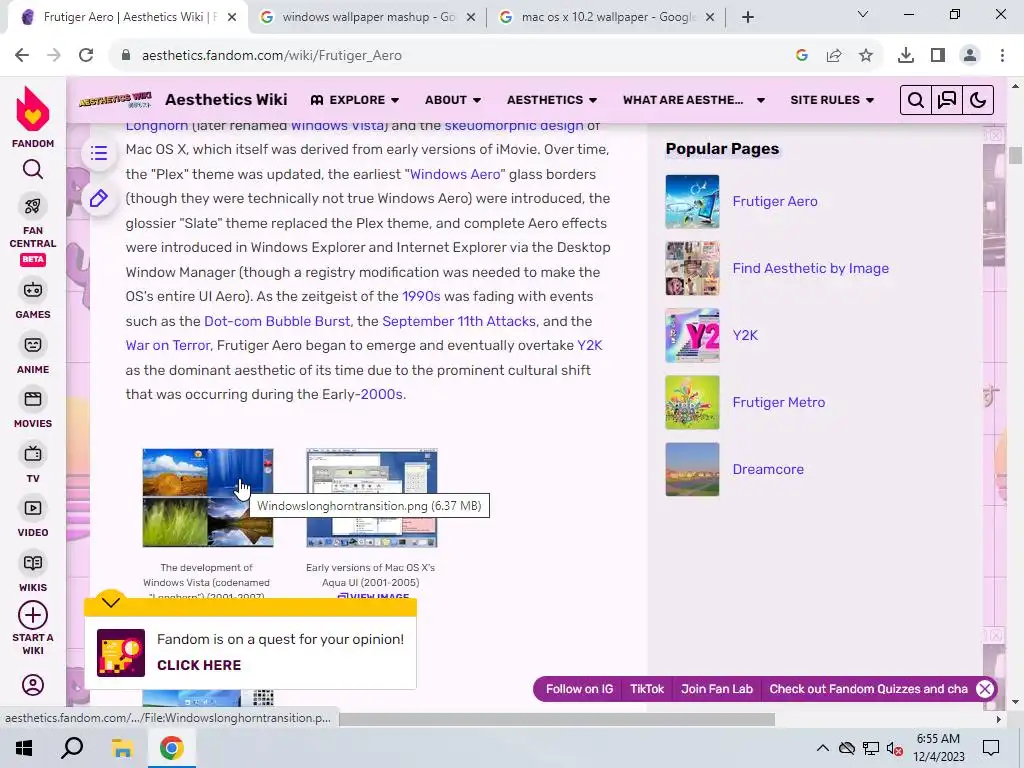This screenshot has width=1024, height=768.
Task: Go back with the browser back arrow
Action: pyautogui.click(x=22, y=56)
